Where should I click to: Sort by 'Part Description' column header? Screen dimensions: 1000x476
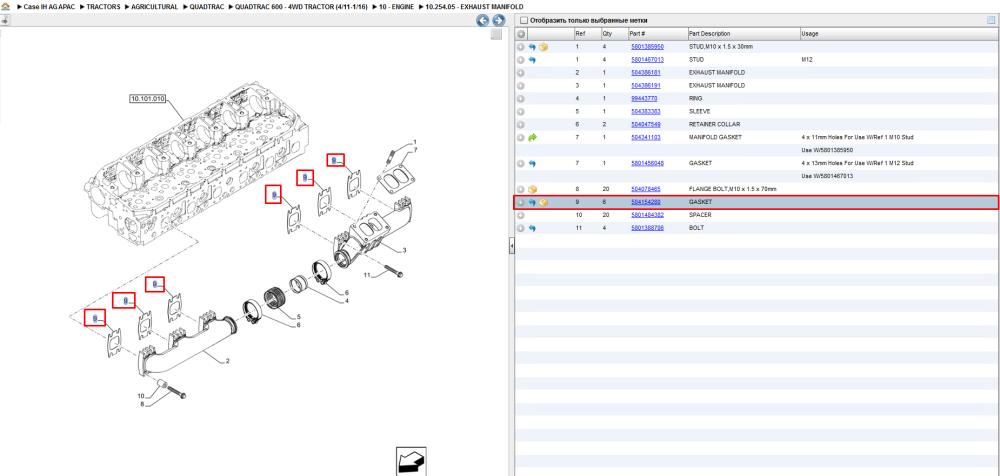[x=710, y=34]
